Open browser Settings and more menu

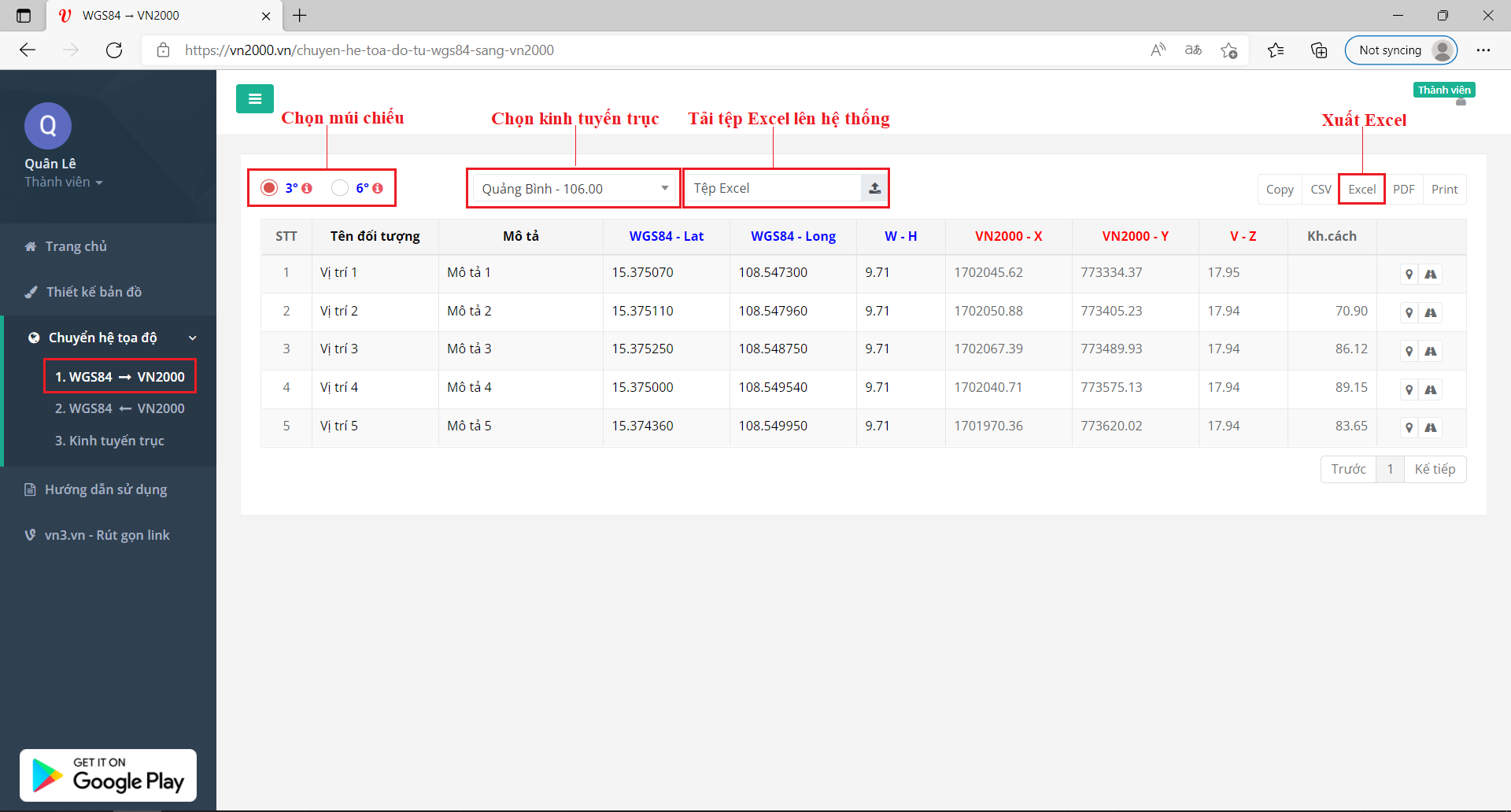(x=1483, y=50)
